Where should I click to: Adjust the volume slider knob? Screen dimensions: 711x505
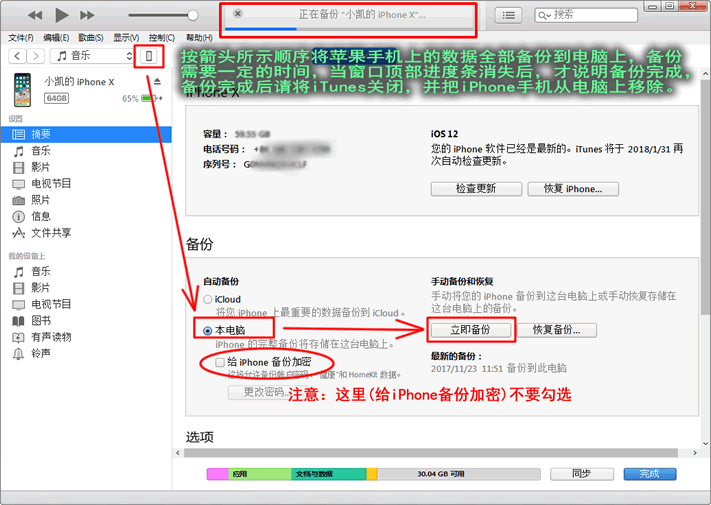pyautogui.click(x=193, y=15)
